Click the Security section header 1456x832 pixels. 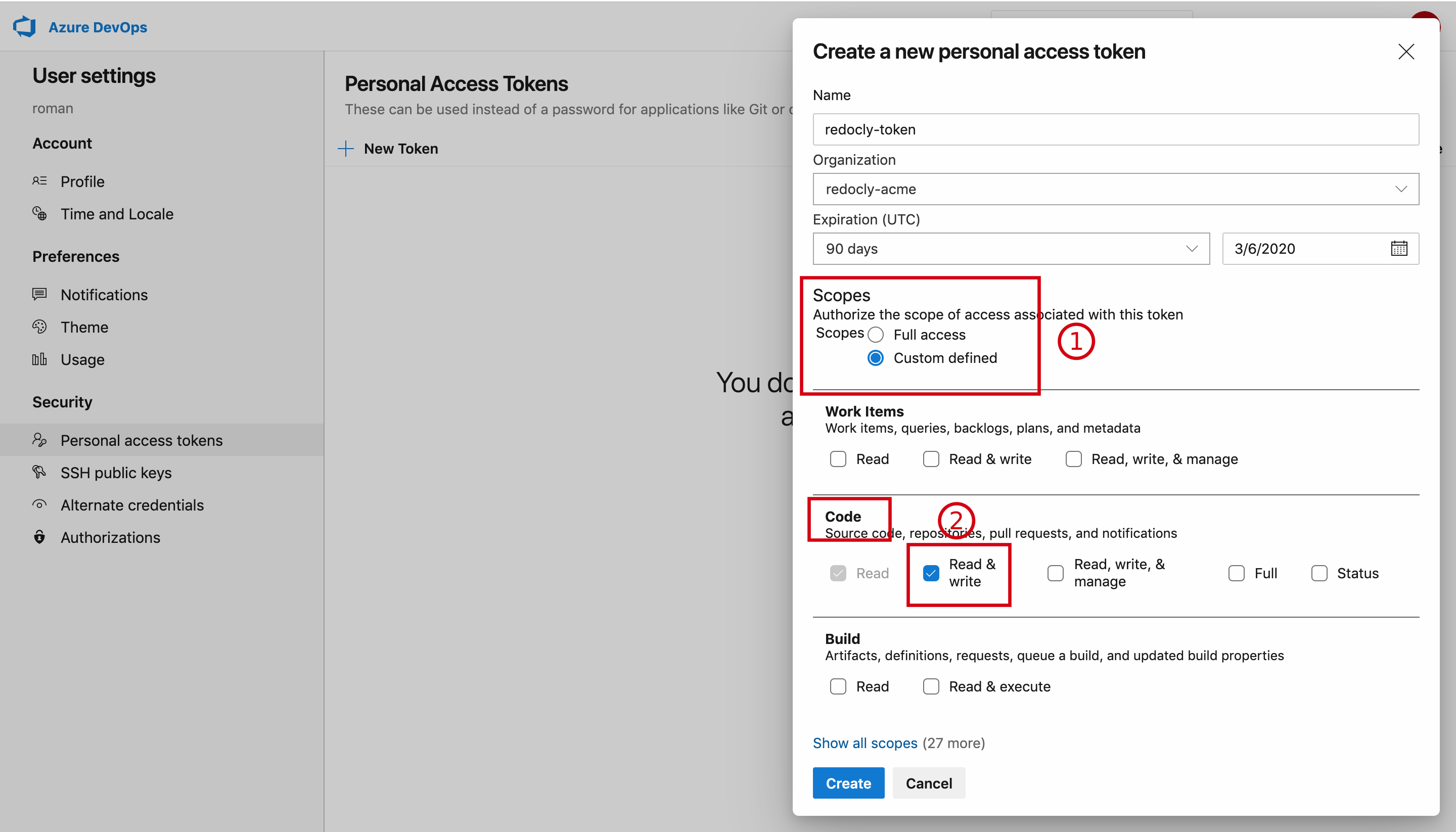[x=62, y=402]
